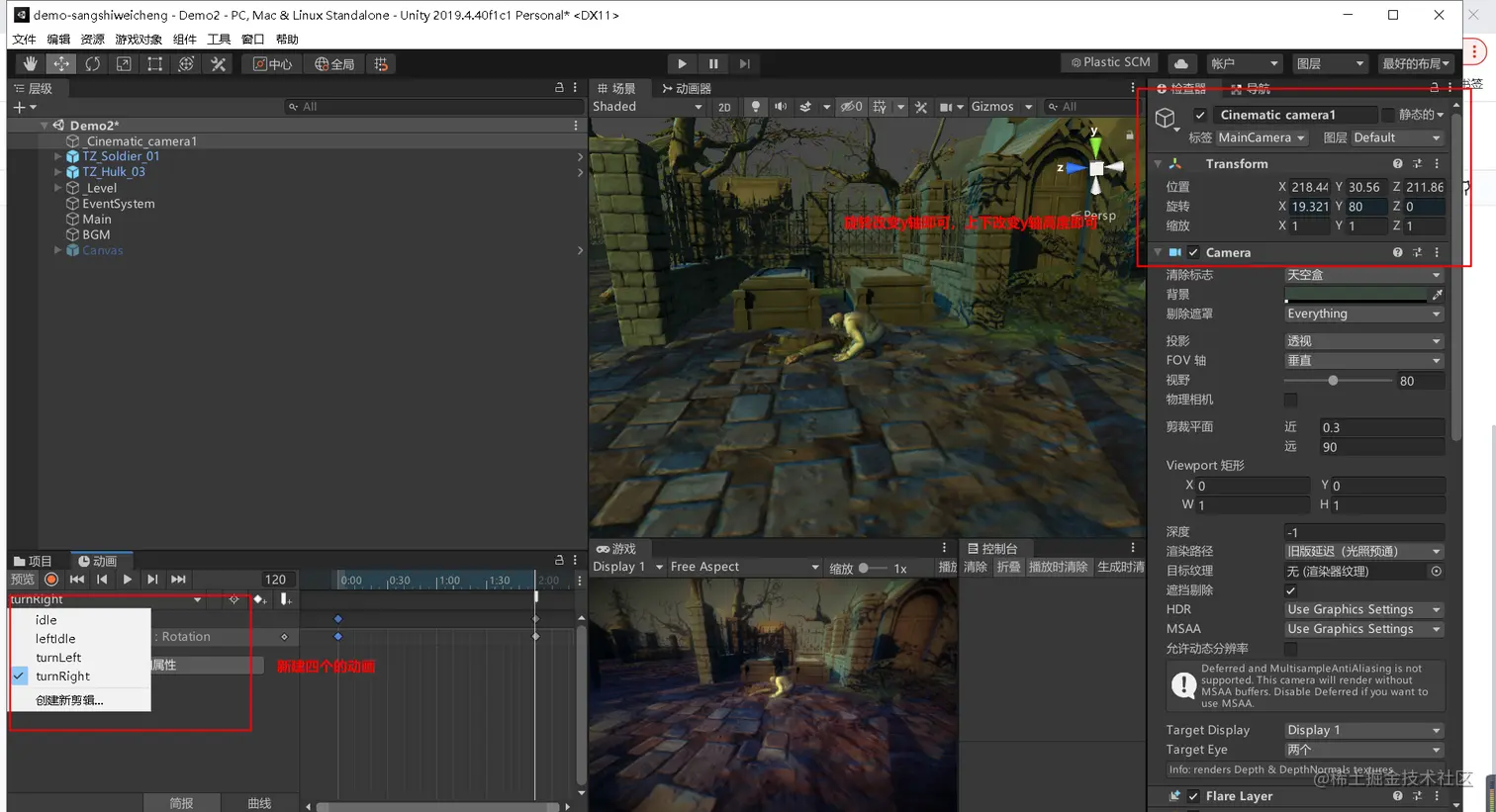
Task: Toggle the Physical Camera (物理相机) checkbox
Action: click(x=1291, y=400)
